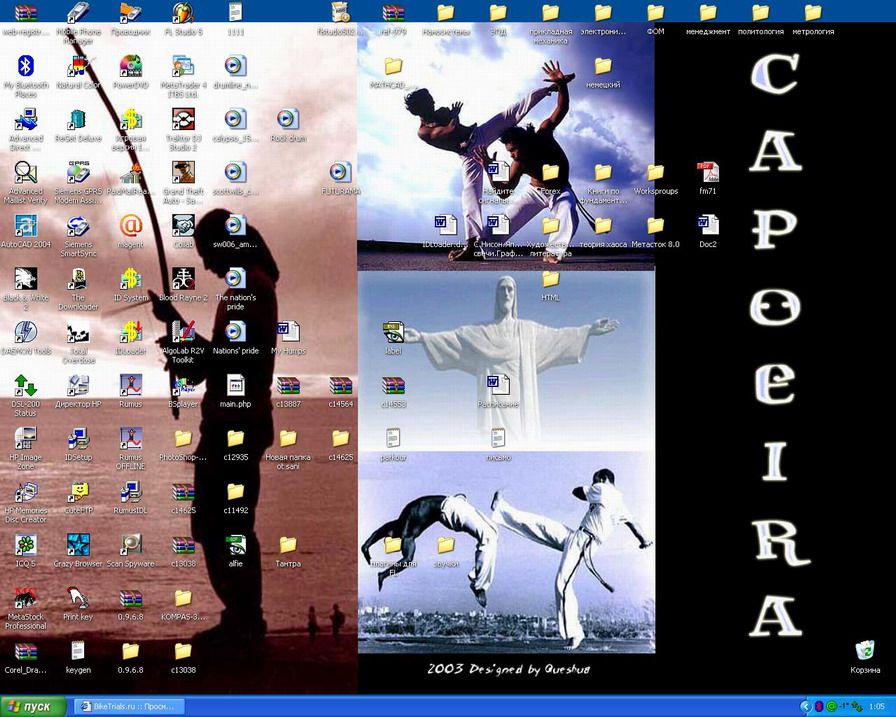Open Traktor DJ Studio 2 icon
896x717 pixels.
183,121
